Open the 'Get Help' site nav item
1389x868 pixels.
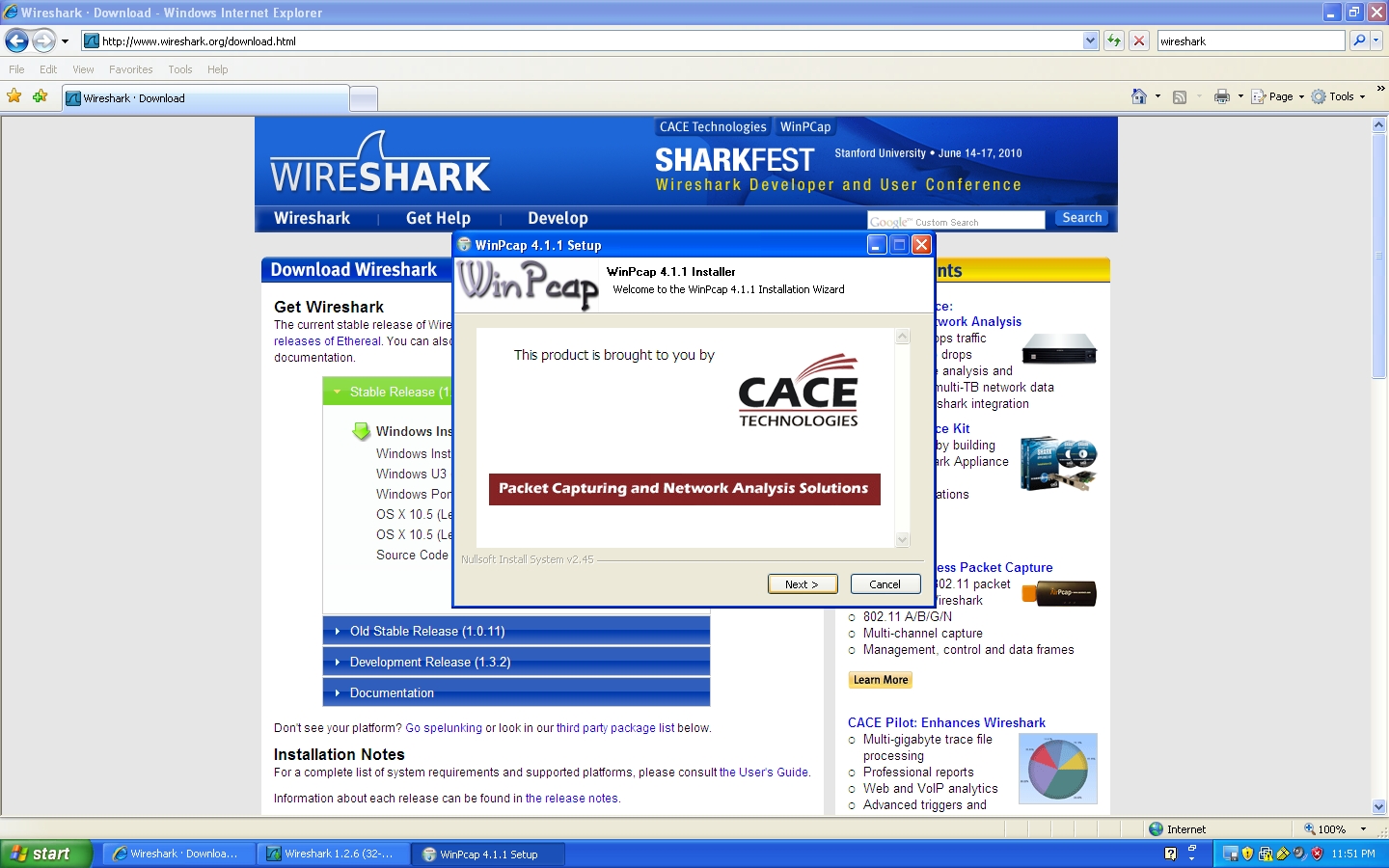click(438, 218)
